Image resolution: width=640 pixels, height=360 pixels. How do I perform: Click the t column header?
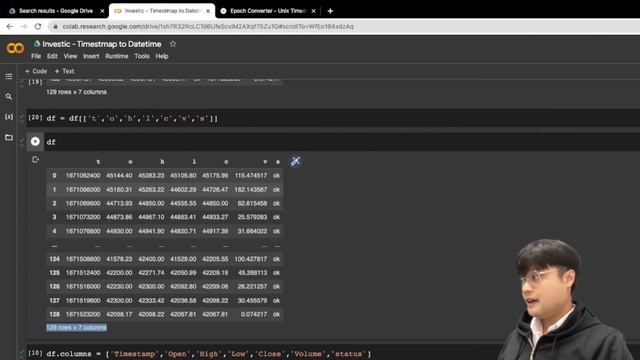click(x=98, y=162)
